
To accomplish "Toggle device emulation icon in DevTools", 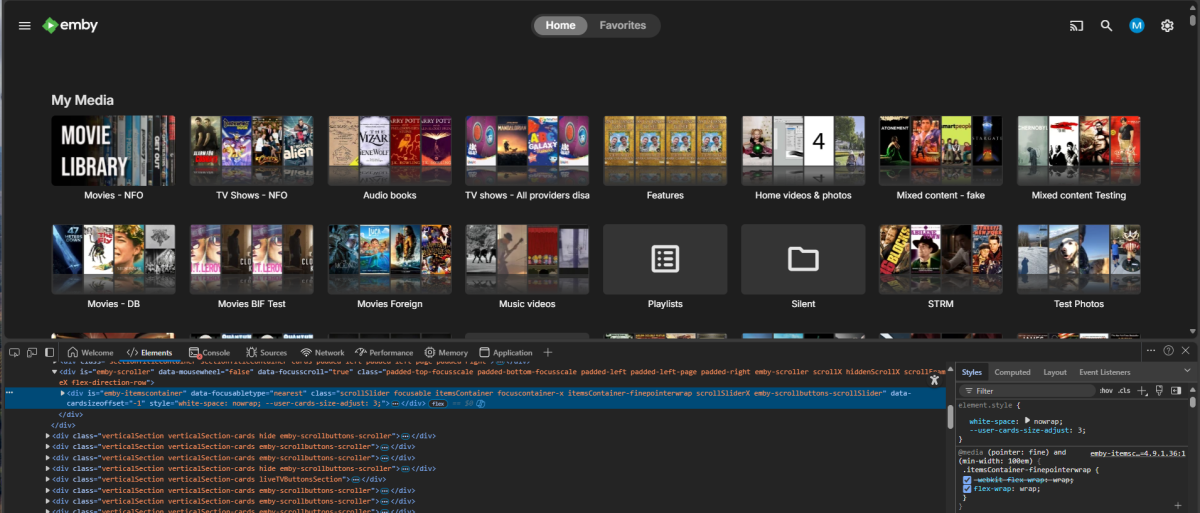I will (x=32, y=352).
